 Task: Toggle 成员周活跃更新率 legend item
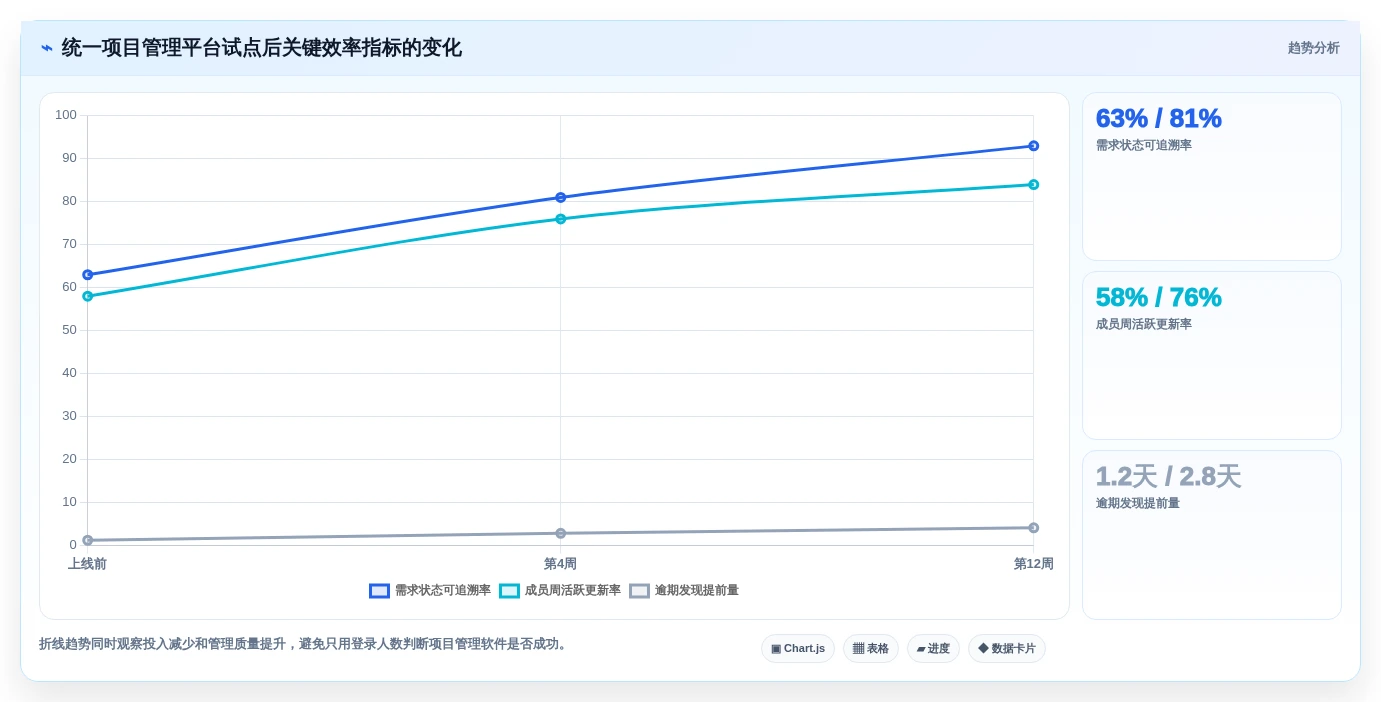point(560,591)
